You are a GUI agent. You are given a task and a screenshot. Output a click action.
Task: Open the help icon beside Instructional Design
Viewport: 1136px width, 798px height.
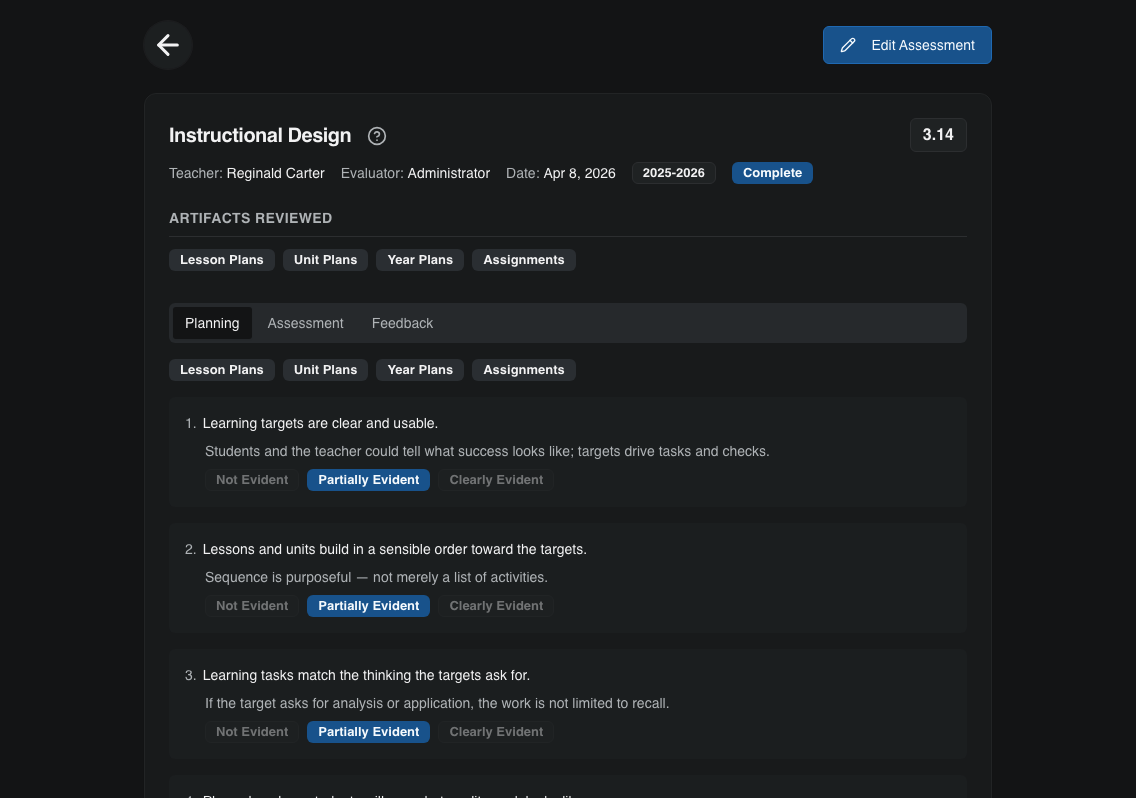click(377, 136)
